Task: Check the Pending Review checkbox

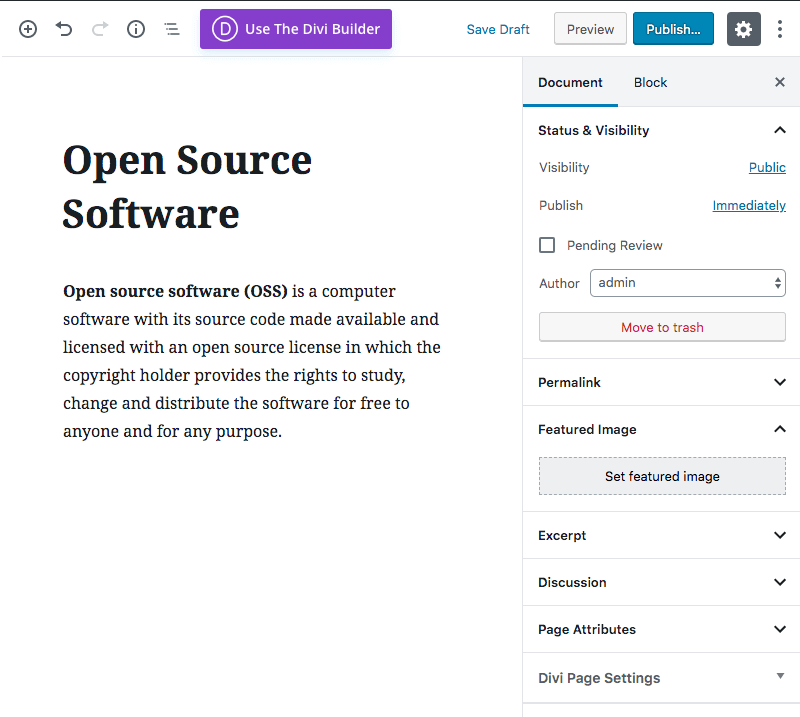Action: pyautogui.click(x=547, y=245)
